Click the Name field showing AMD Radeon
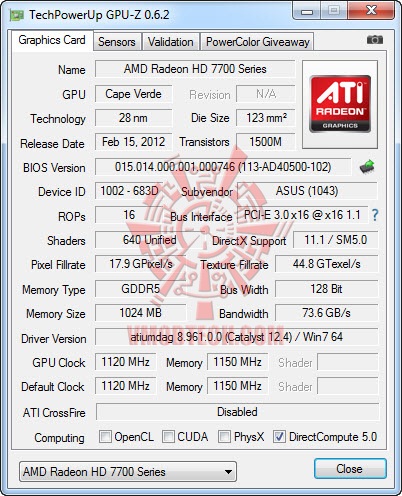 [195, 69]
